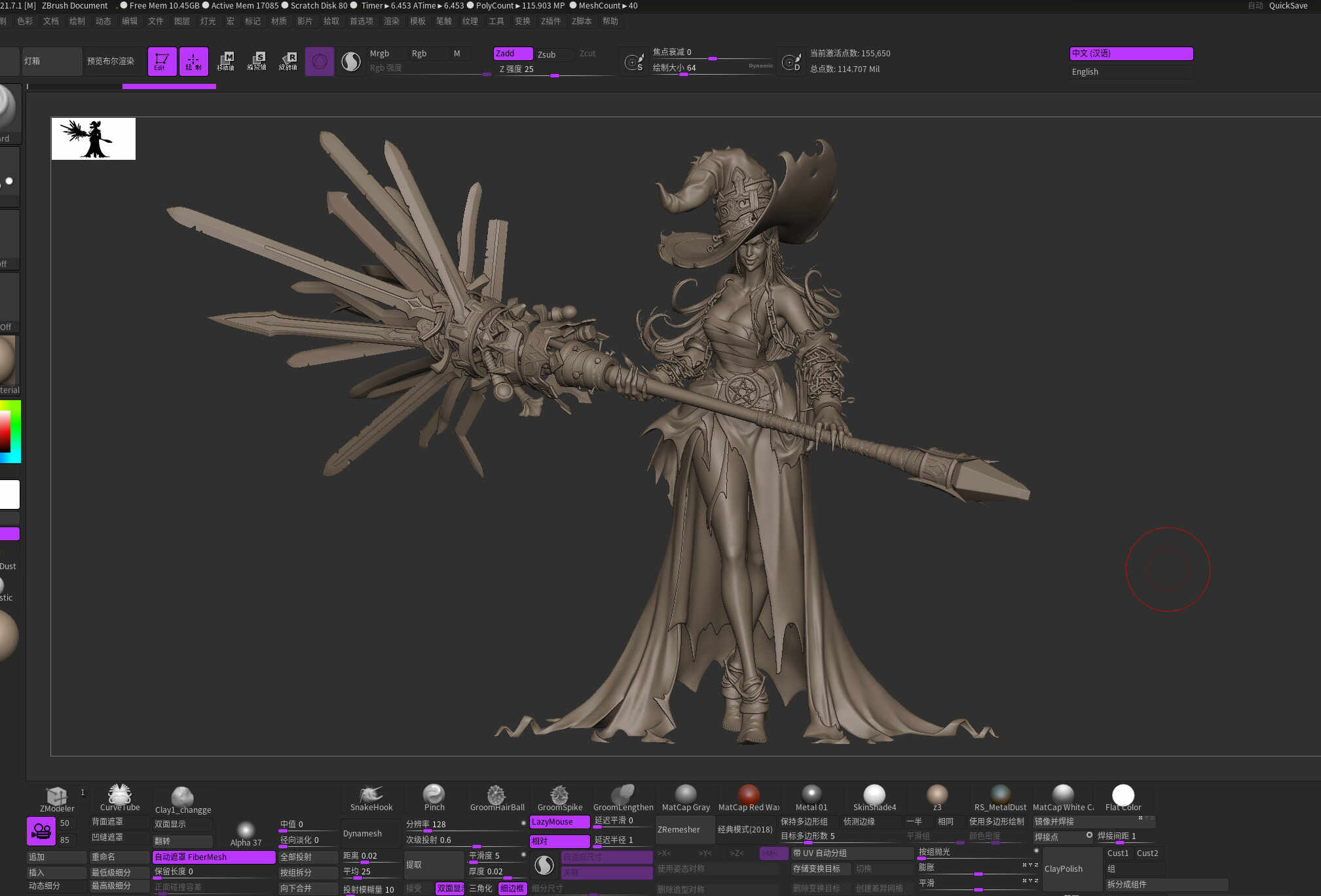Click the camera icon in bottom panel

41,831
